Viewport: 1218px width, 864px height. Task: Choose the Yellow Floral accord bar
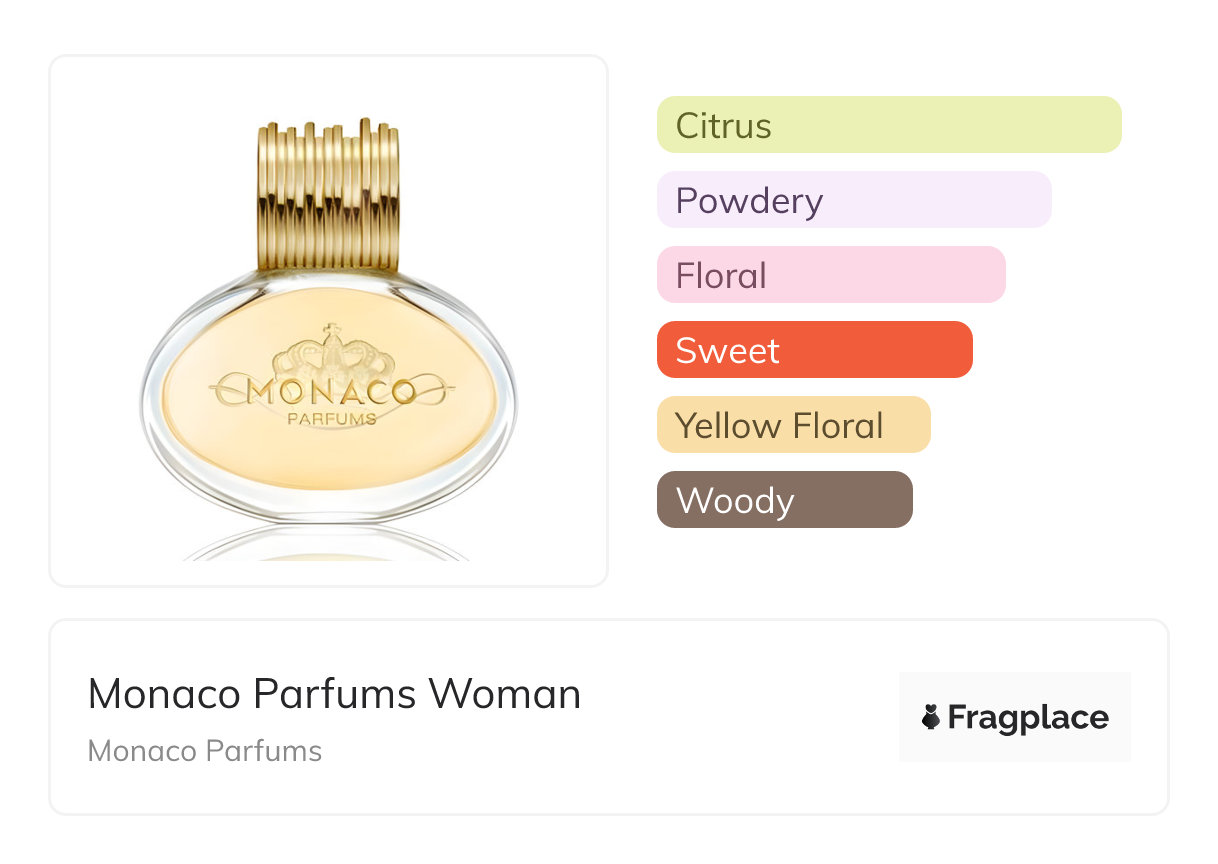793,425
